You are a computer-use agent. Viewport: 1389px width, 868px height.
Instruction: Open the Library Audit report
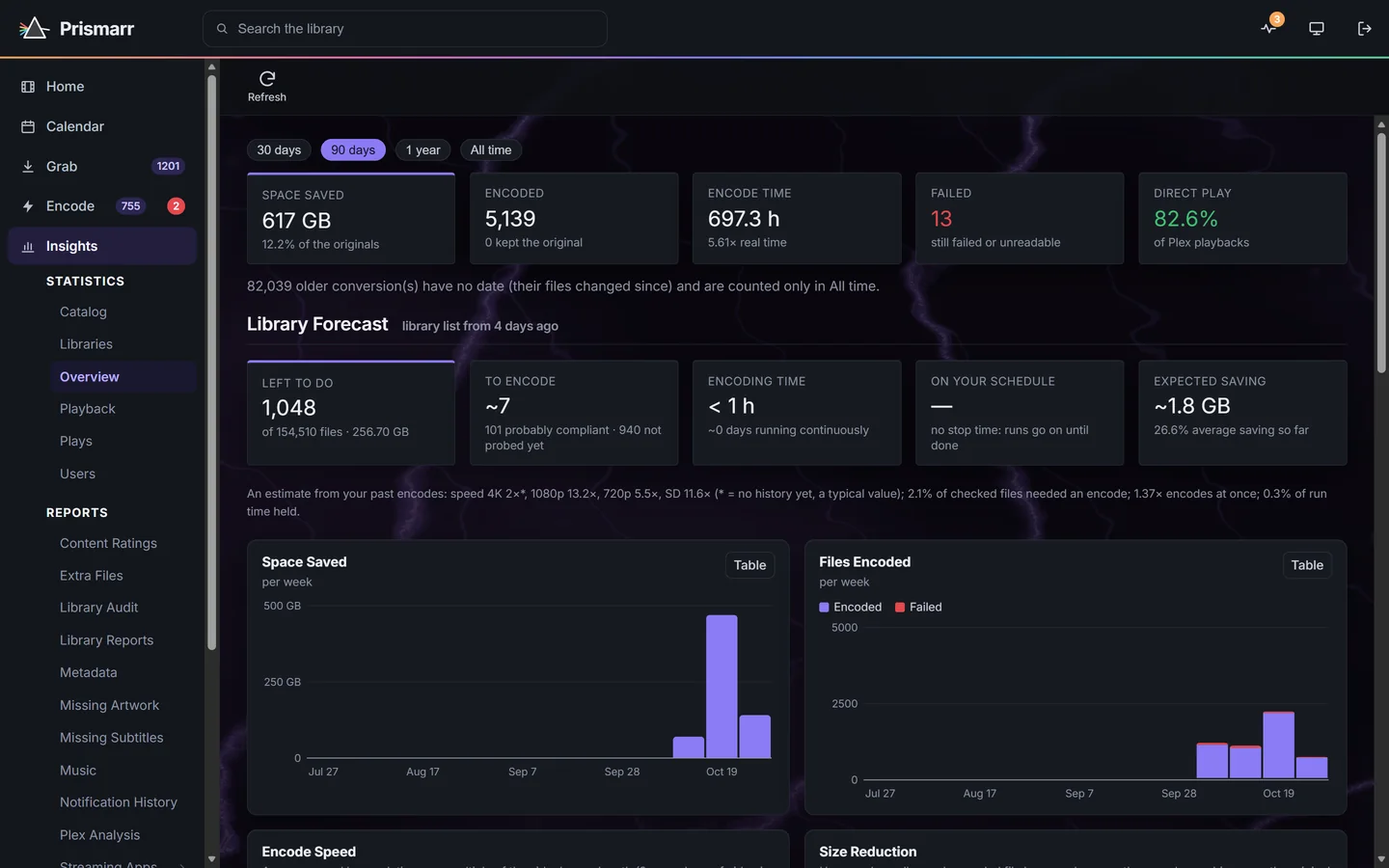point(98,608)
